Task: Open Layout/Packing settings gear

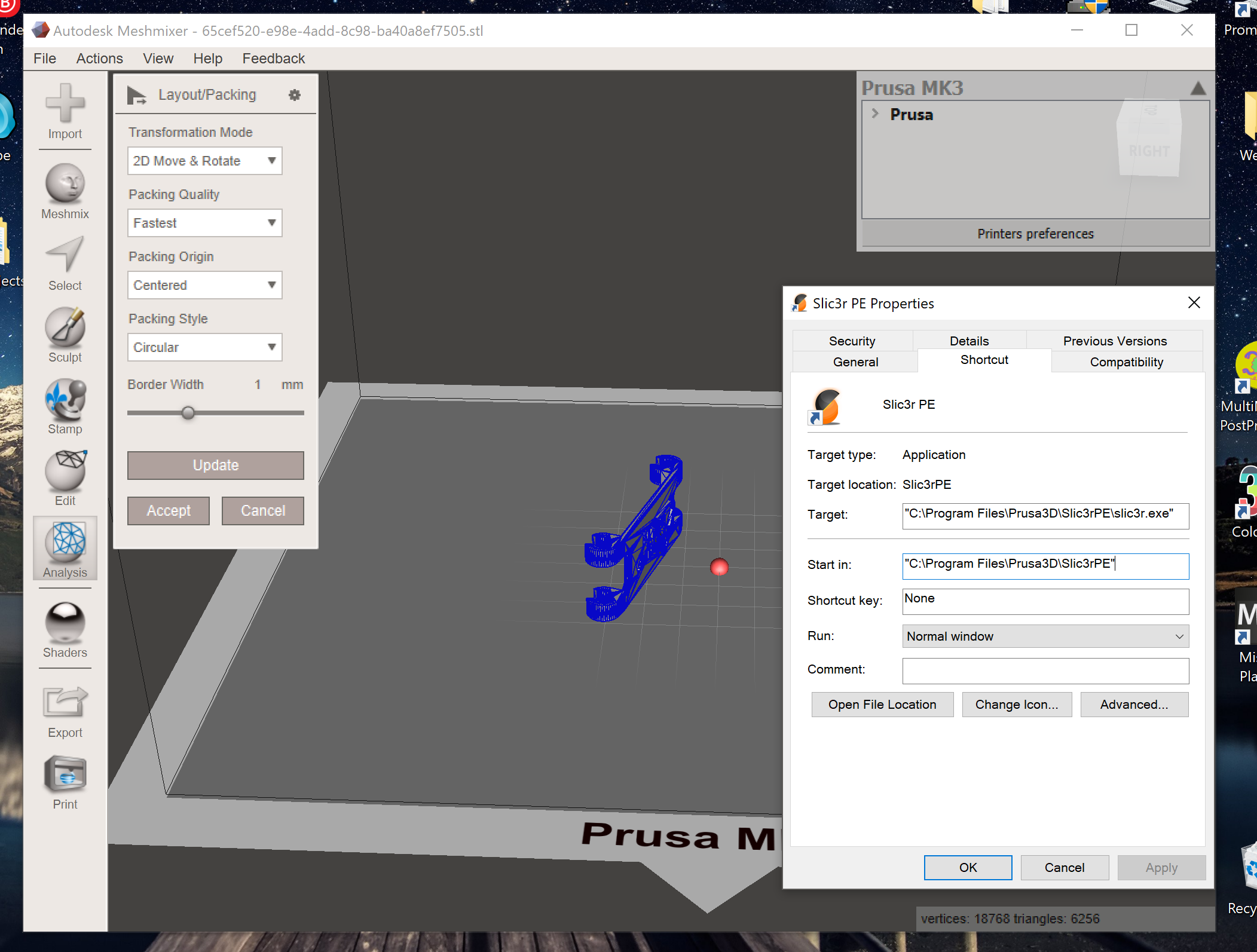Action: pos(295,94)
